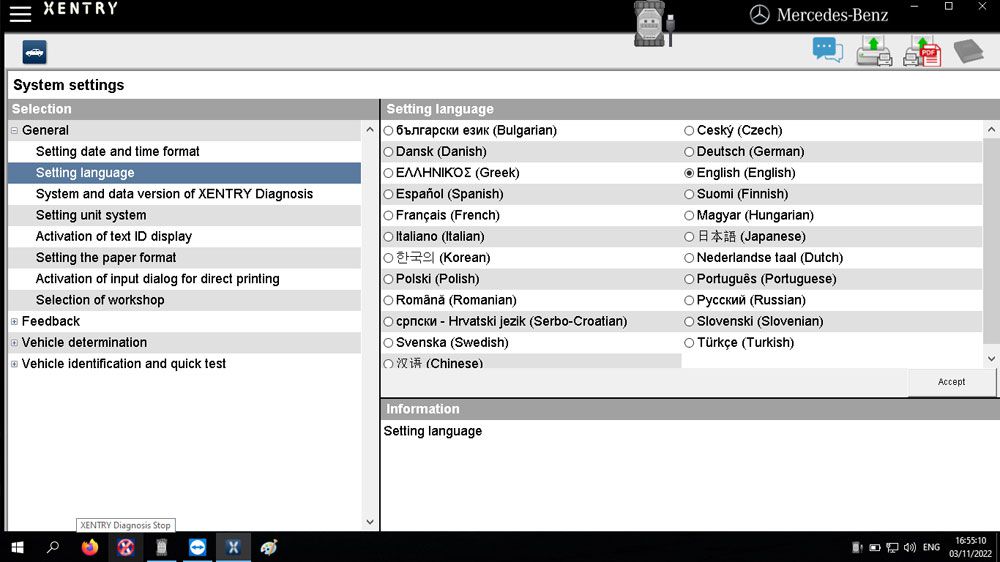This screenshot has width=1000, height=562.
Task: Click the print to PDF icon
Action: point(922,51)
